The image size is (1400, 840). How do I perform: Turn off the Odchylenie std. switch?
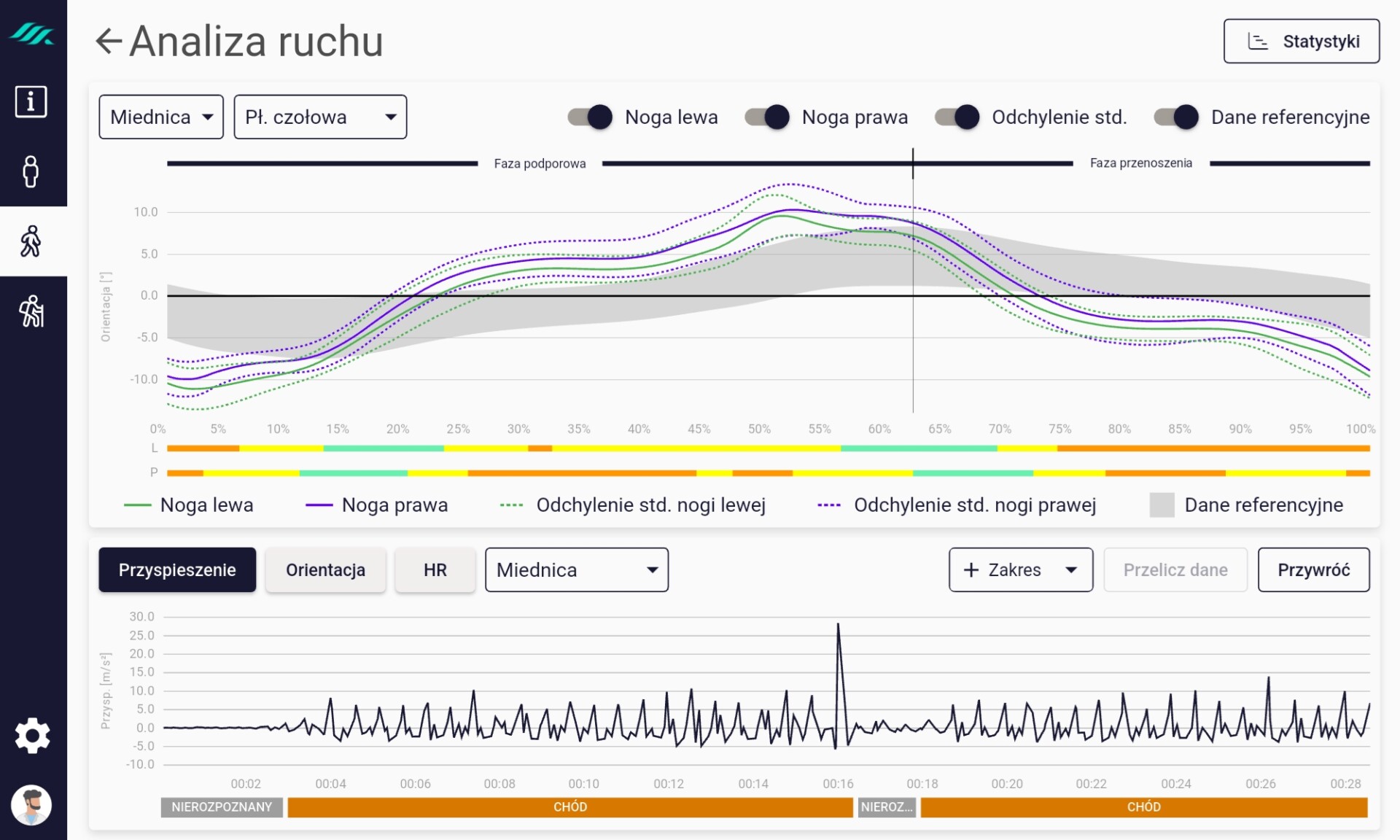click(957, 117)
